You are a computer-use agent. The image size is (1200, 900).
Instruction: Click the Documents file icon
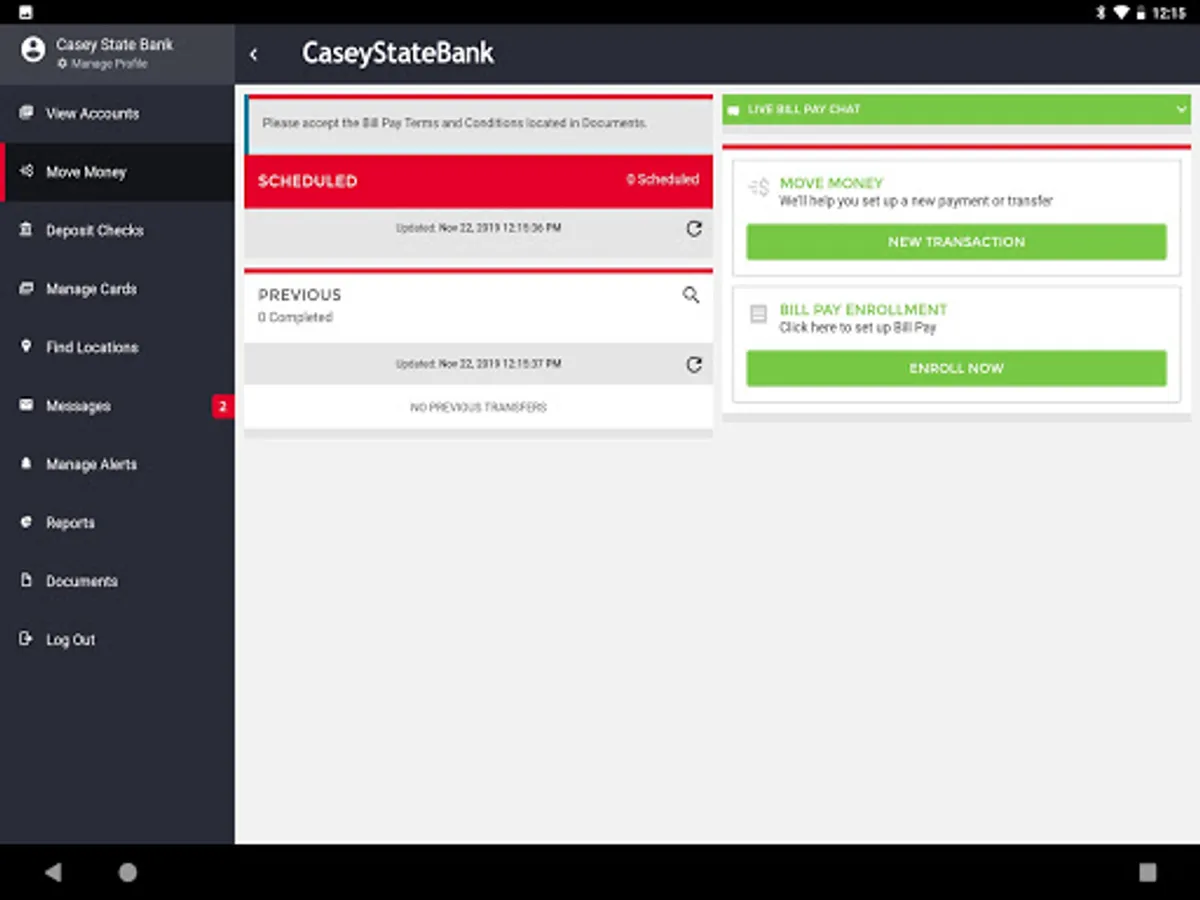coord(26,581)
